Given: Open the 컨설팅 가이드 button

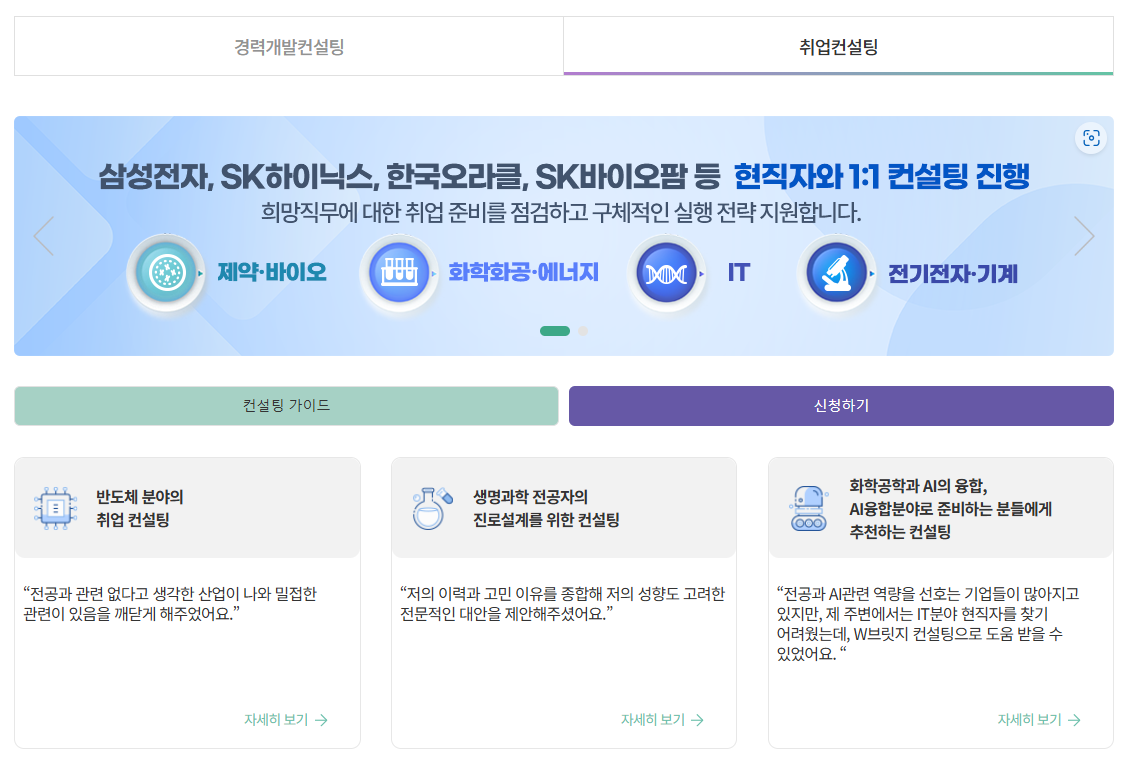Looking at the screenshot, I should [287, 406].
